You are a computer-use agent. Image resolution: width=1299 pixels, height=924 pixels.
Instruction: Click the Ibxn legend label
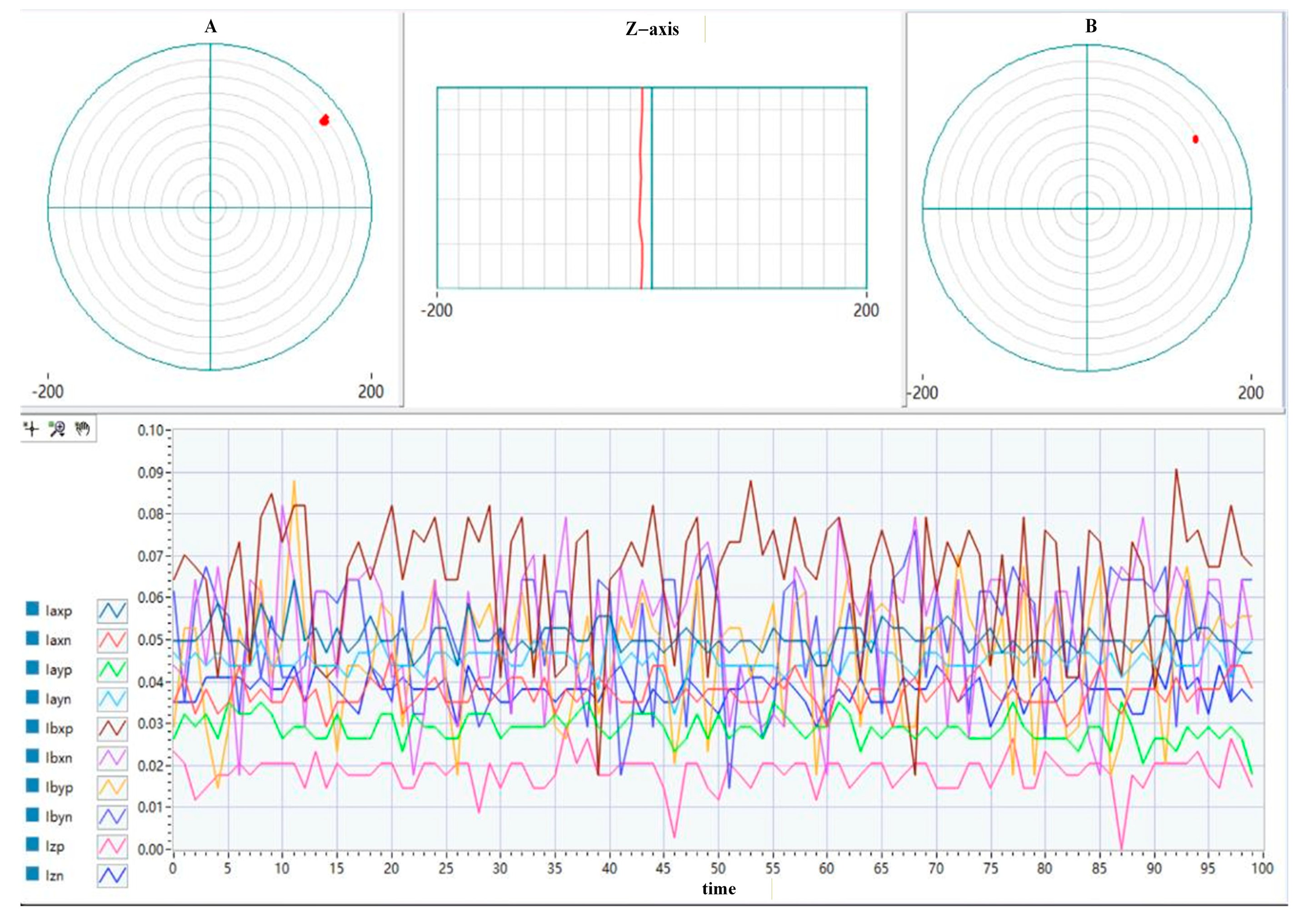[59, 758]
